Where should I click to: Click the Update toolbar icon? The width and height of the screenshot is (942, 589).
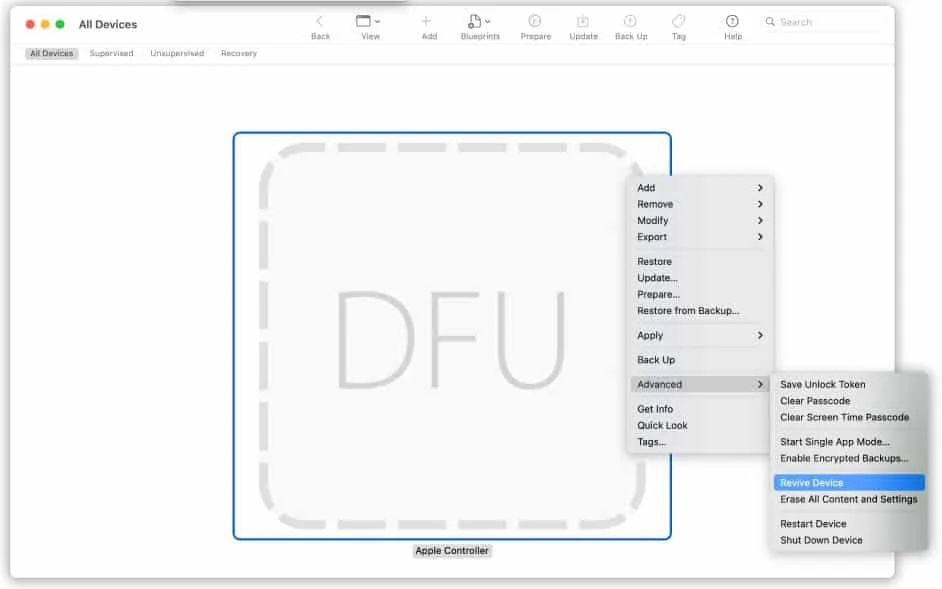(x=583, y=21)
